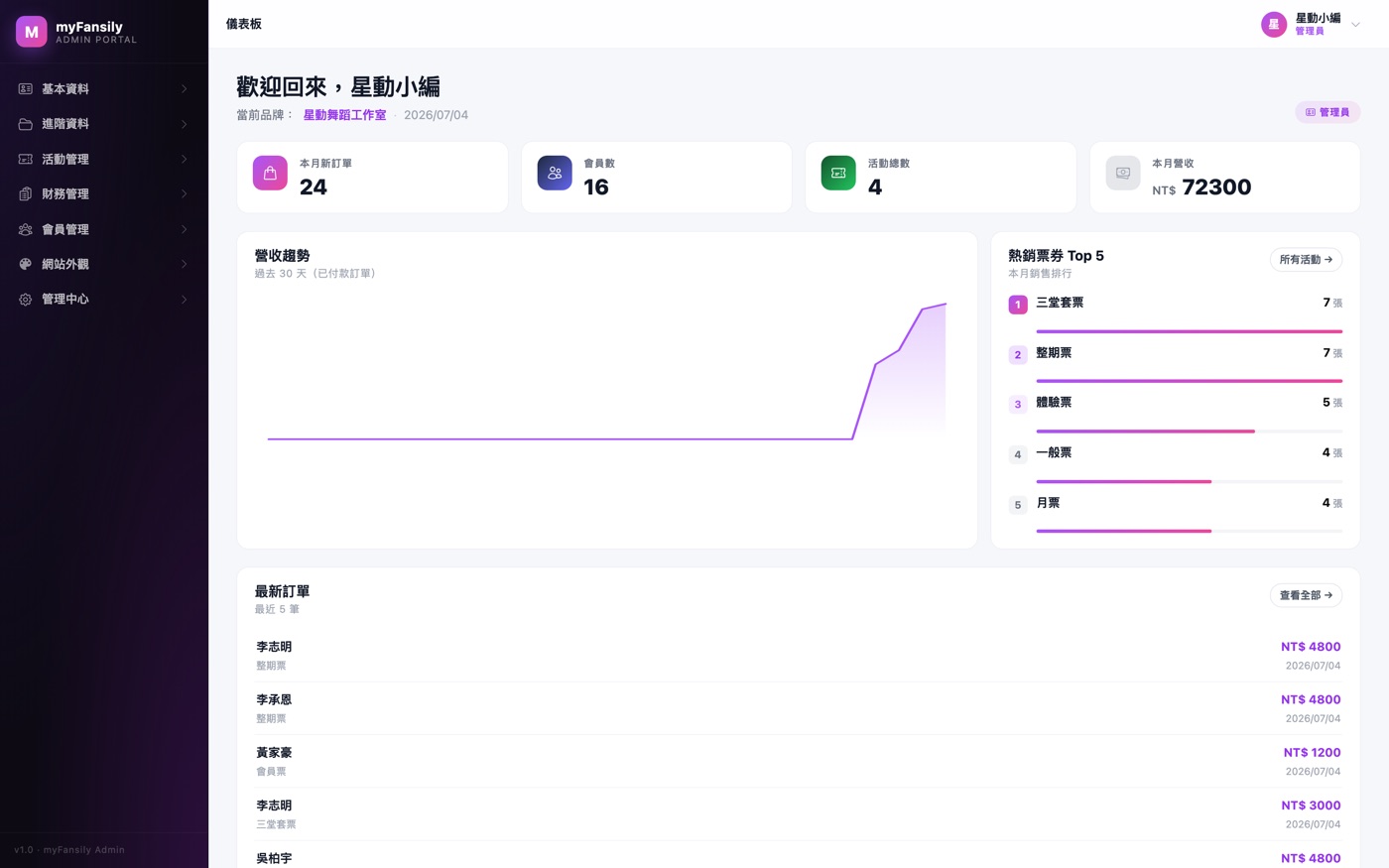Click the 本月新訂單 value 24
The image size is (1389, 868).
click(314, 187)
